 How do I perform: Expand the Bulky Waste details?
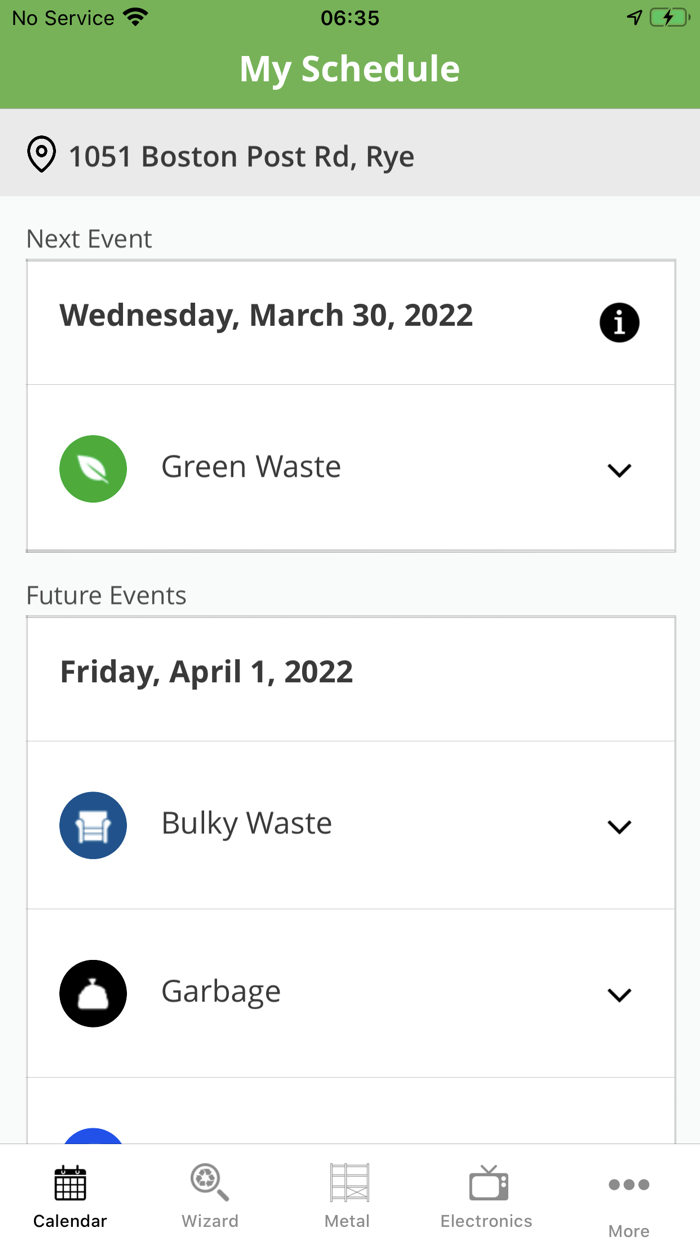pyautogui.click(x=619, y=826)
